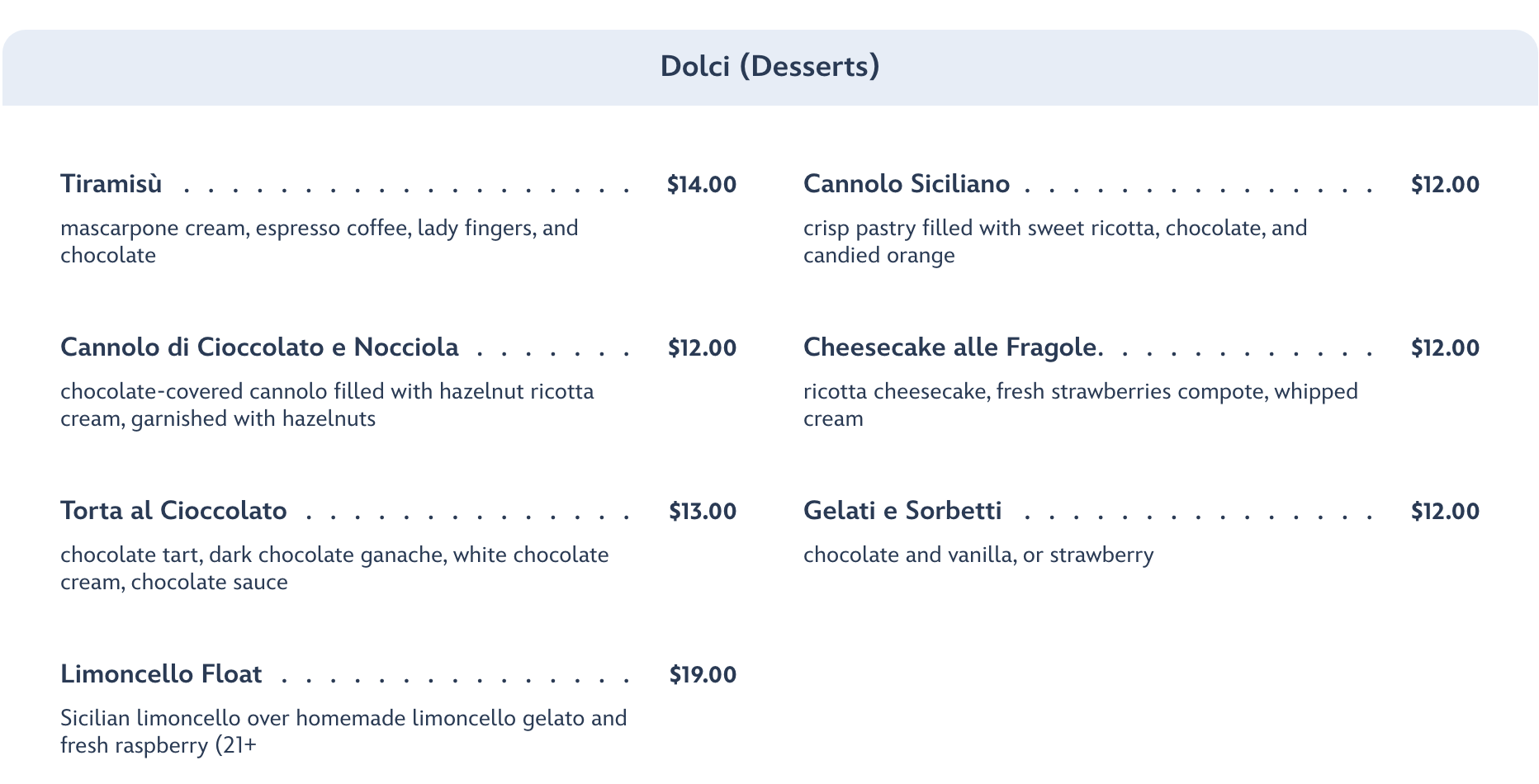The height and width of the screenshot is (784, 1539).
Task: Open the Cheesecake alle Fragole item
Action: (x=951, y=347)
